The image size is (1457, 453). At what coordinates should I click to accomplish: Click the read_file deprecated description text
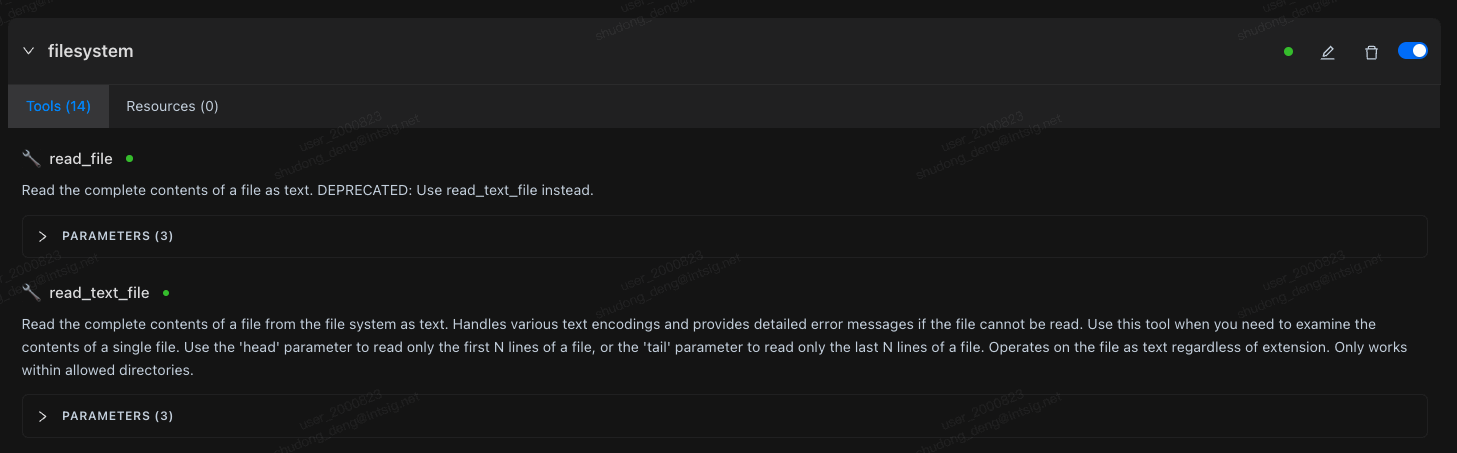[307, 190]
